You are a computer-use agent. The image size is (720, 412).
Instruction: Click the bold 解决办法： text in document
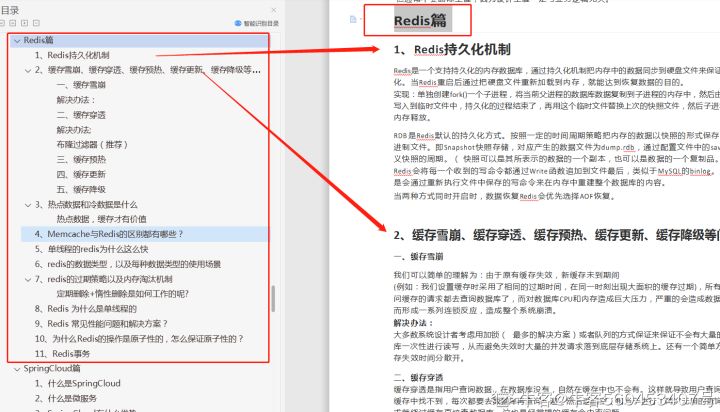(413, 323)
